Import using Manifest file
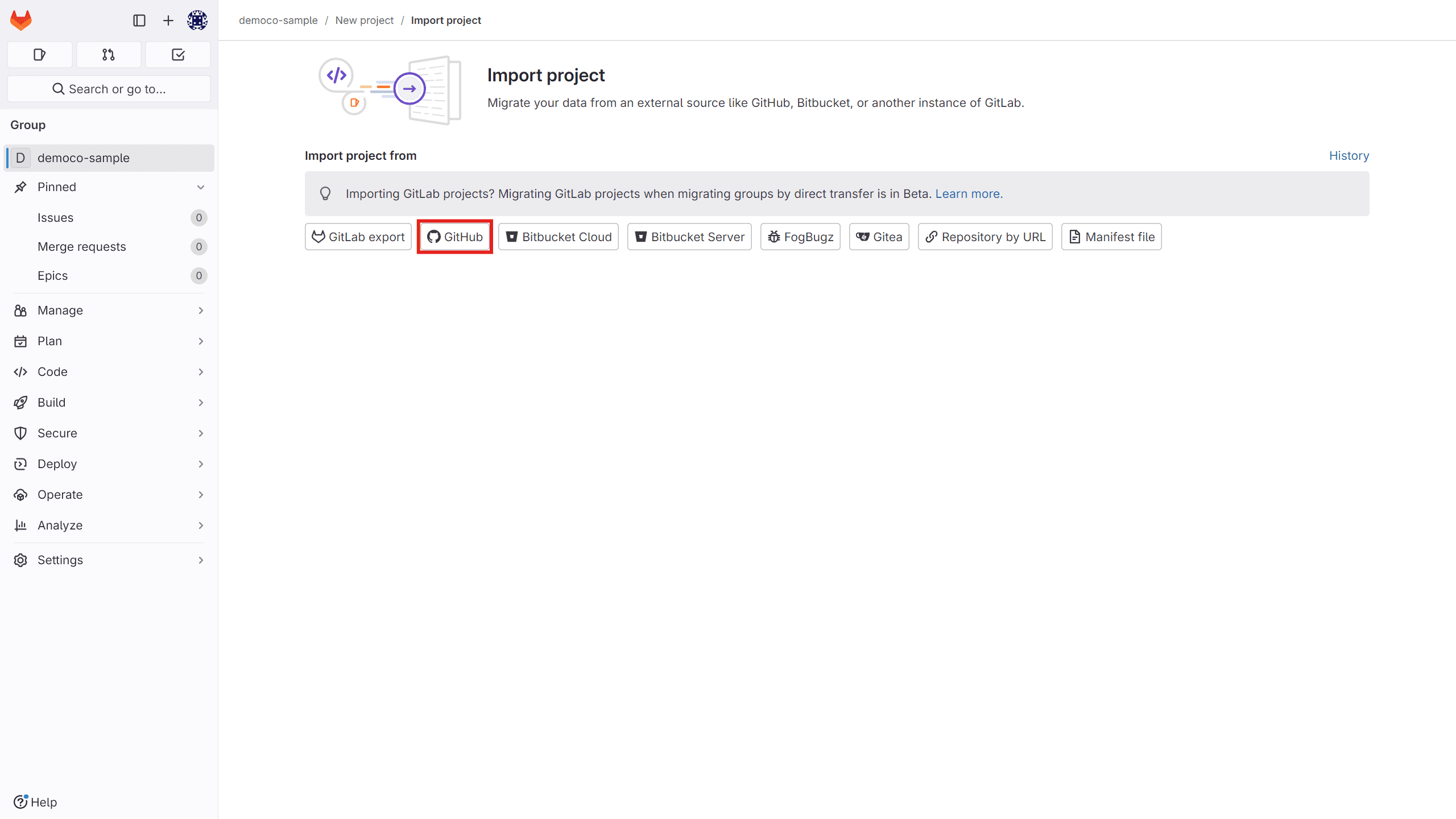The image size is (1456, 819). [1111, 237]
